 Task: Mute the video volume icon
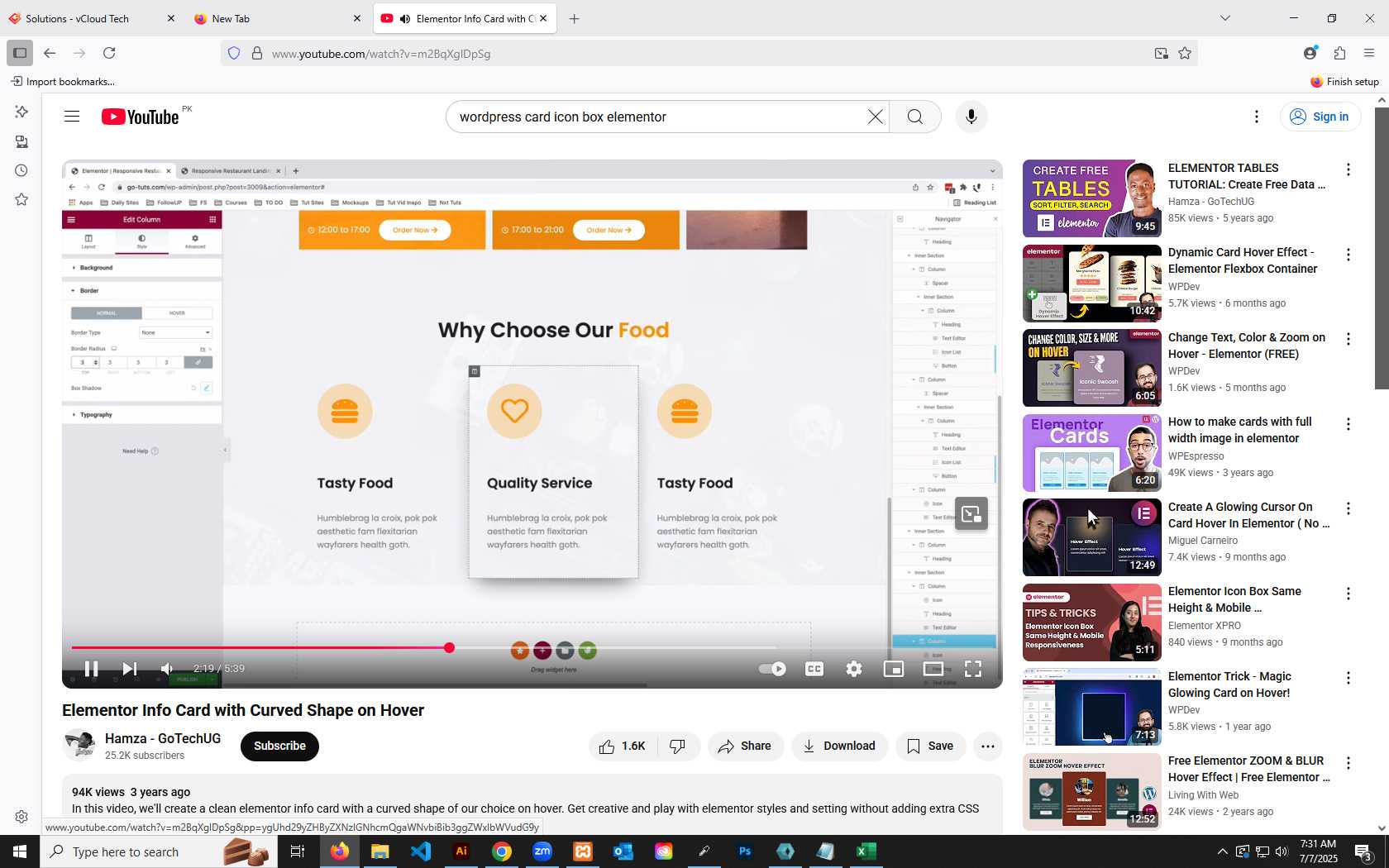(x=168, y=669)
